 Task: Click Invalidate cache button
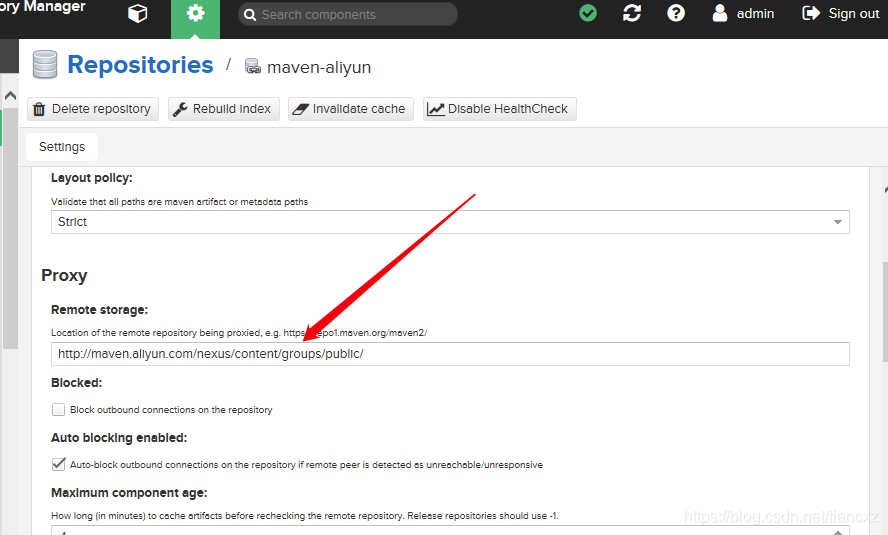(349, 109)
